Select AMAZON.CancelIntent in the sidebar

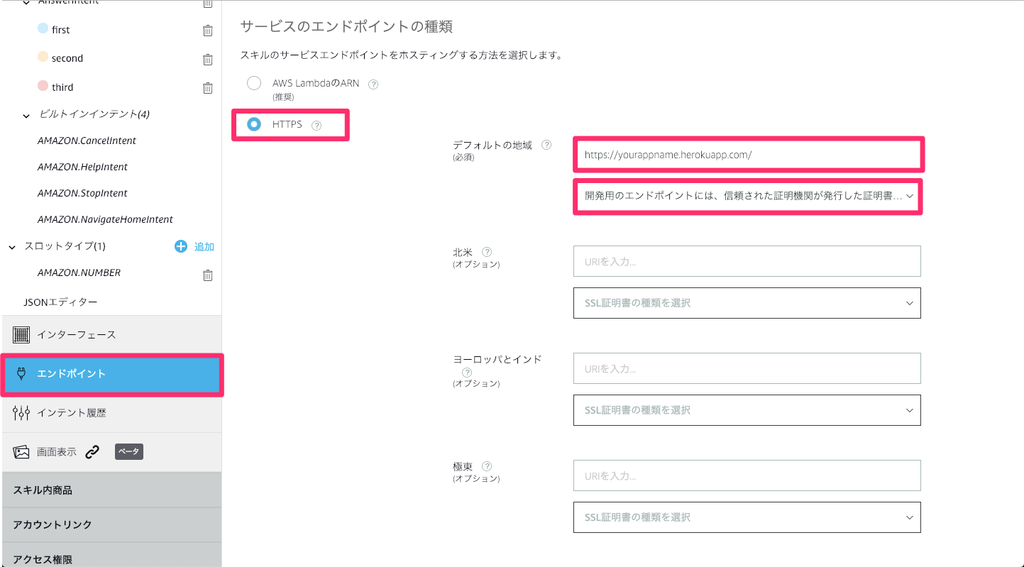87,140
